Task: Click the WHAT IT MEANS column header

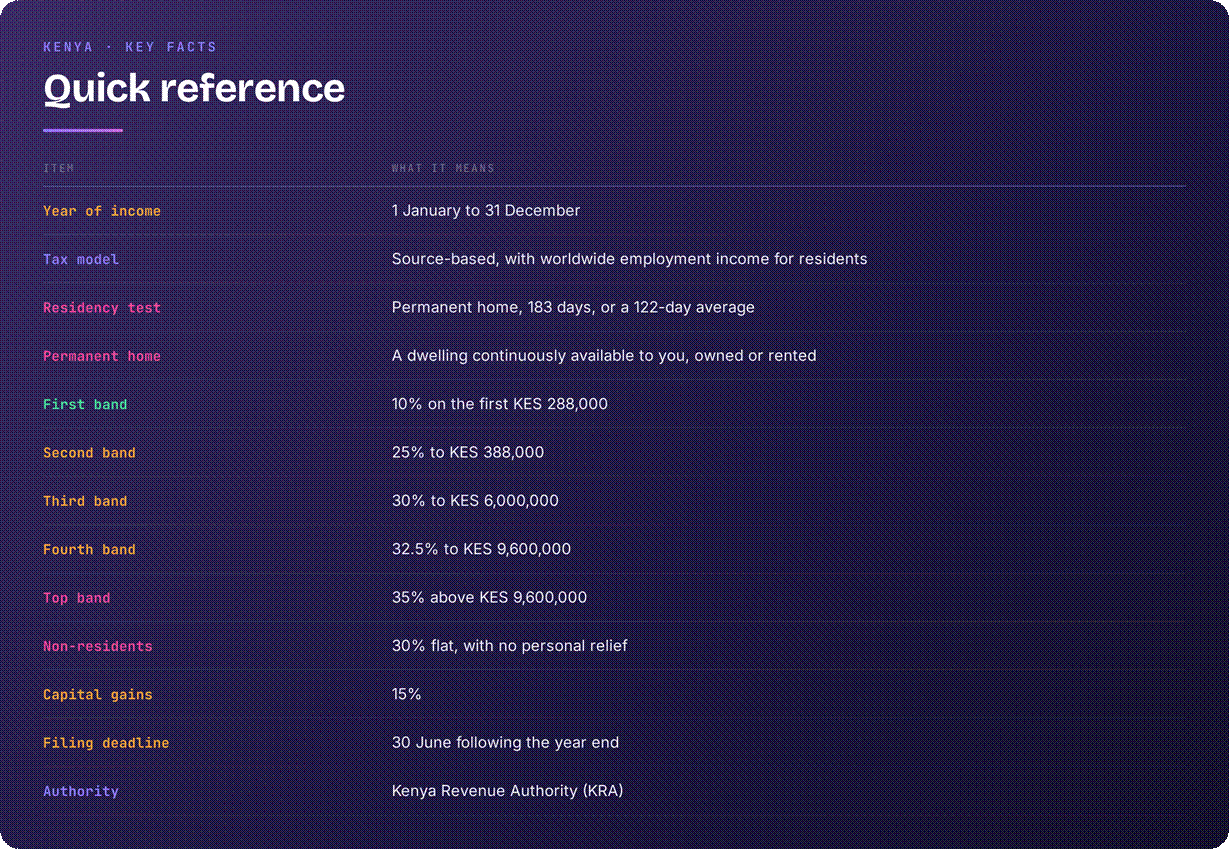Action: click(x=443, y=168)
